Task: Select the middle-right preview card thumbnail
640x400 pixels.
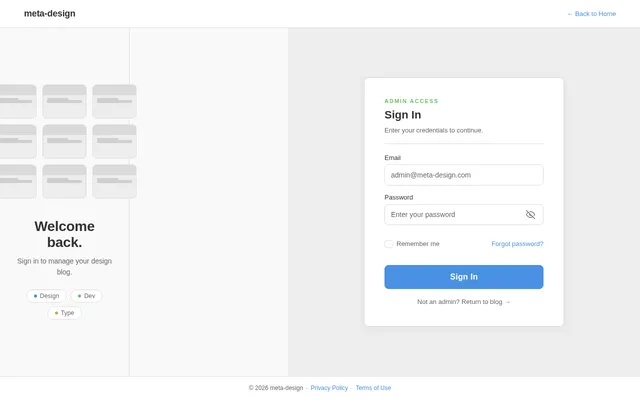Action: click(x=114, y=141)
